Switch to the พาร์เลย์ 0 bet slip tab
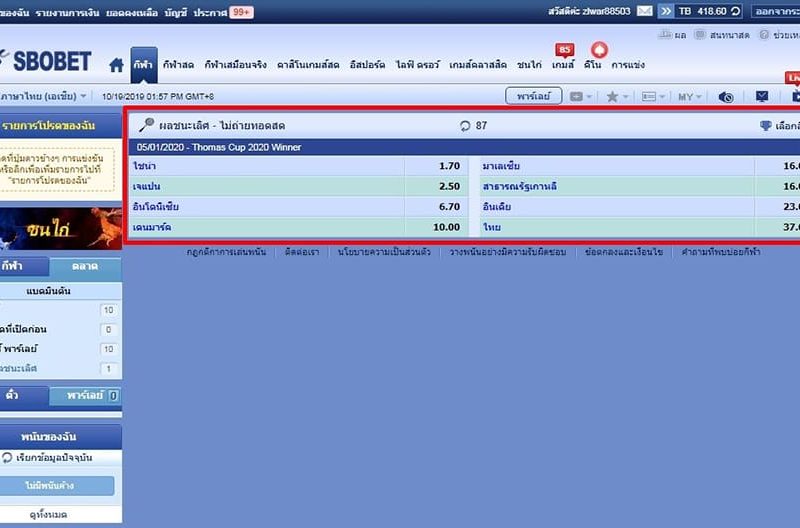800x528 pixels. click(x=86, y=396)
